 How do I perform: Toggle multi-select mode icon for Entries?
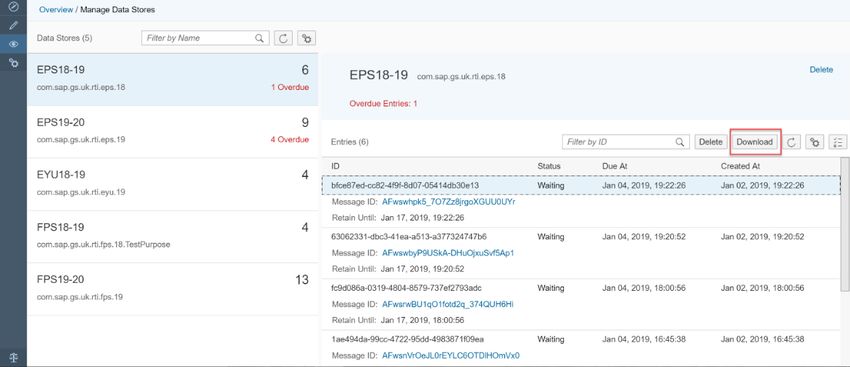click(x=838, y=142)
